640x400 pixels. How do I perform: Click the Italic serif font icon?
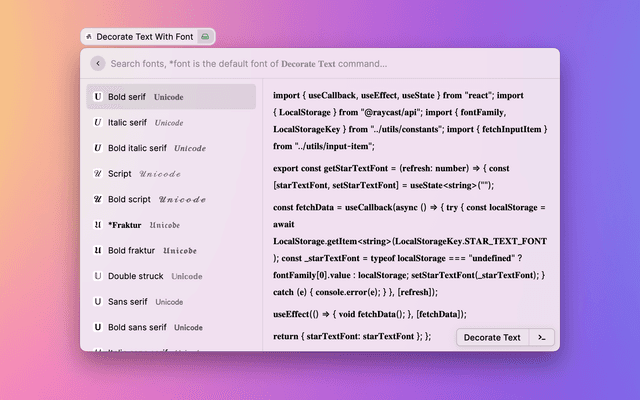point(97,122)
